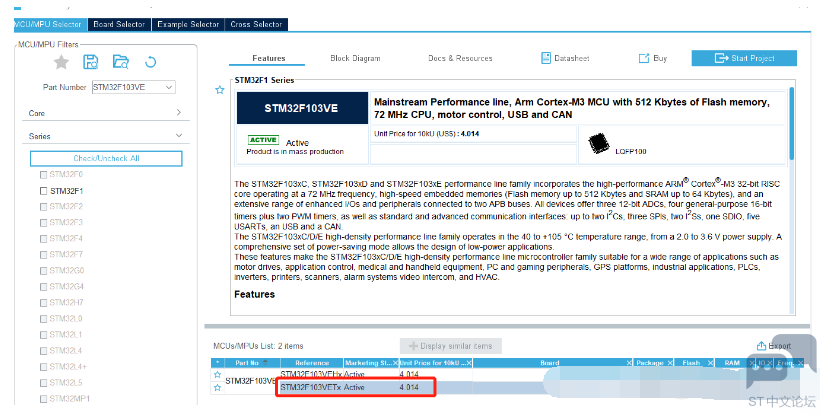Click the Reference column header
This screenshot has height=417, width=825.
coord(312,363)
